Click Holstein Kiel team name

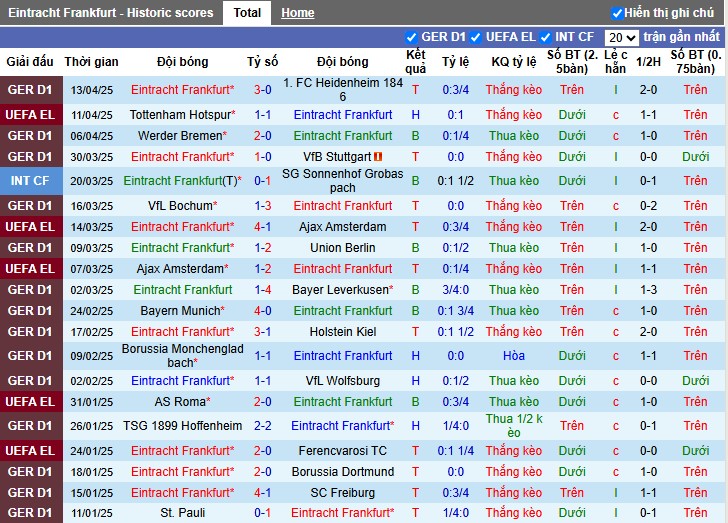tap(343, 332)
